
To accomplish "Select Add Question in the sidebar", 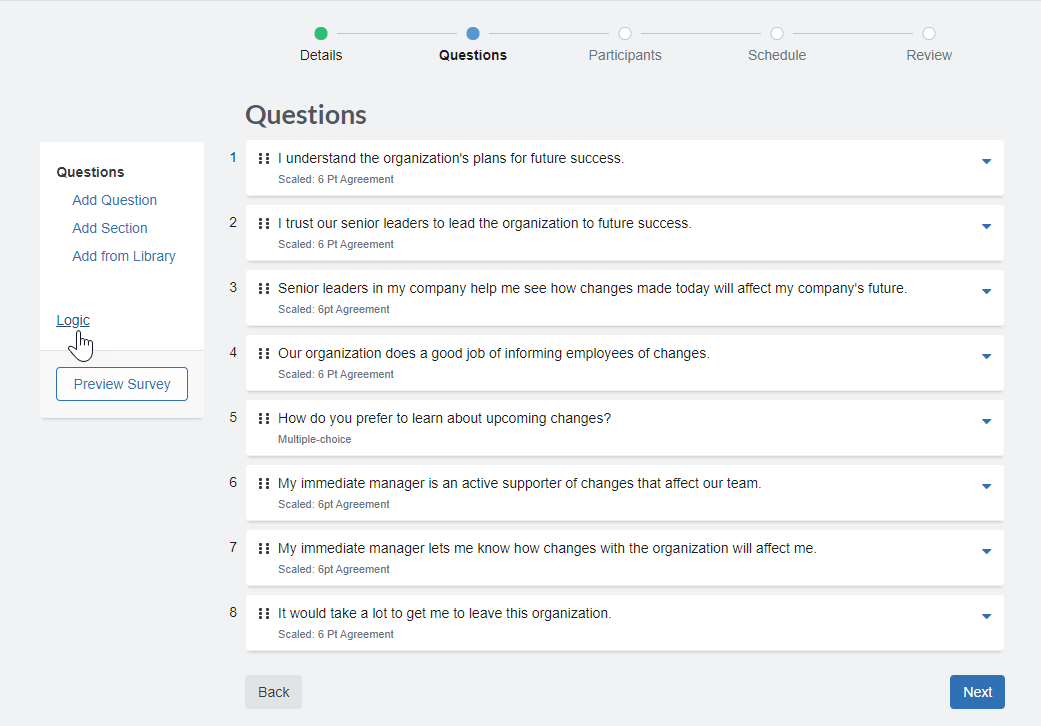I will coord(114,200).
